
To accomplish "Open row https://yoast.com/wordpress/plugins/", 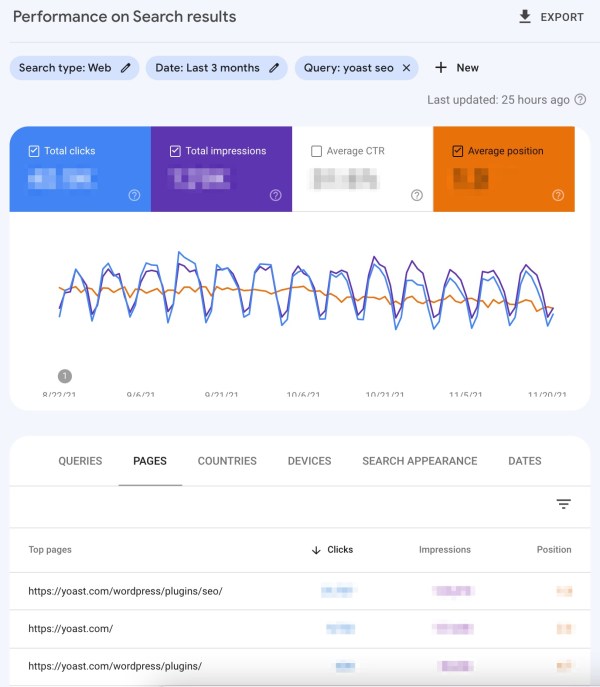I will pyautogui.click(x=300, y=666).
